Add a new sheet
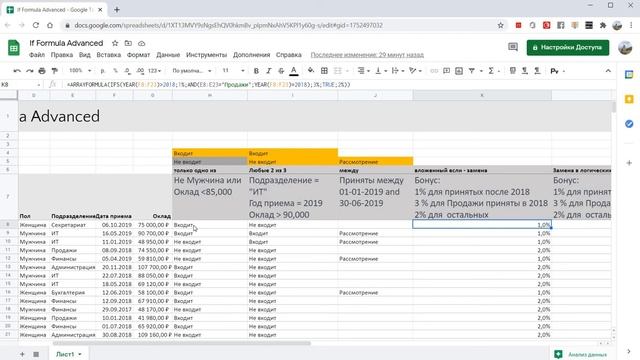 [x=22, y=354]
